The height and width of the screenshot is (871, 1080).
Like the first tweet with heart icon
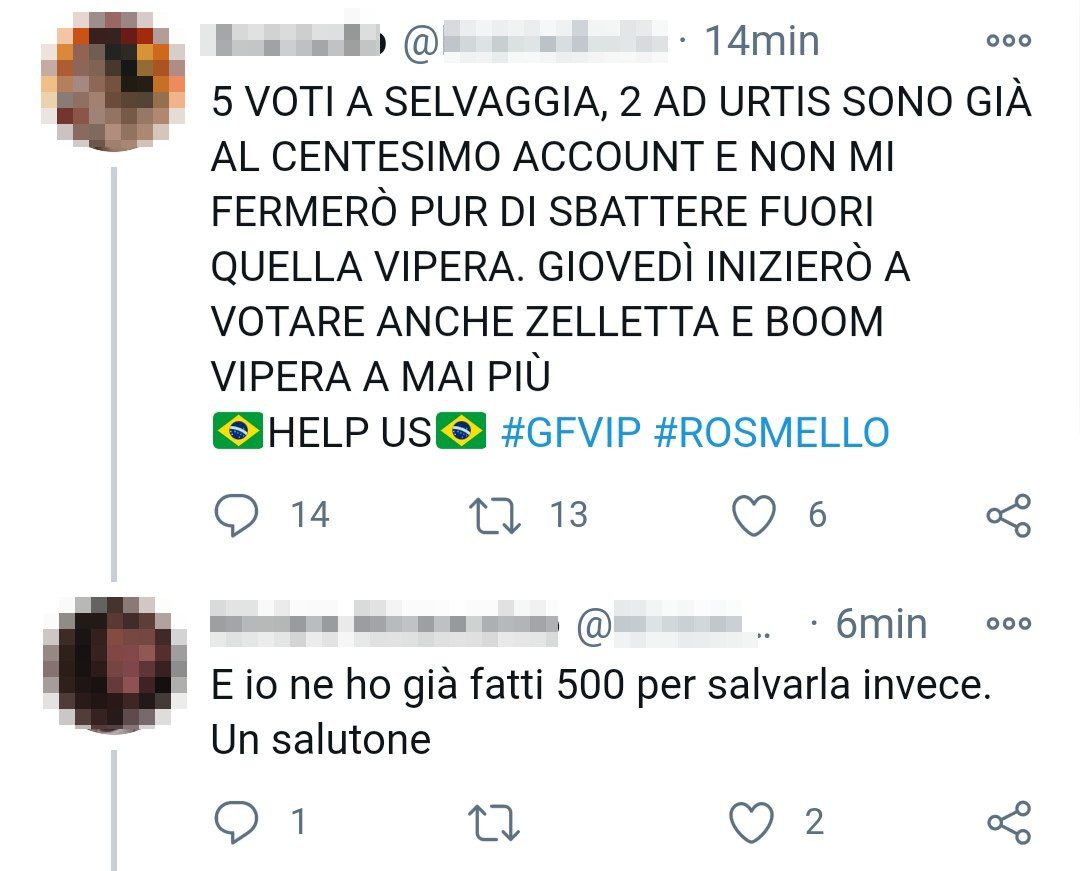coord(753,516)
